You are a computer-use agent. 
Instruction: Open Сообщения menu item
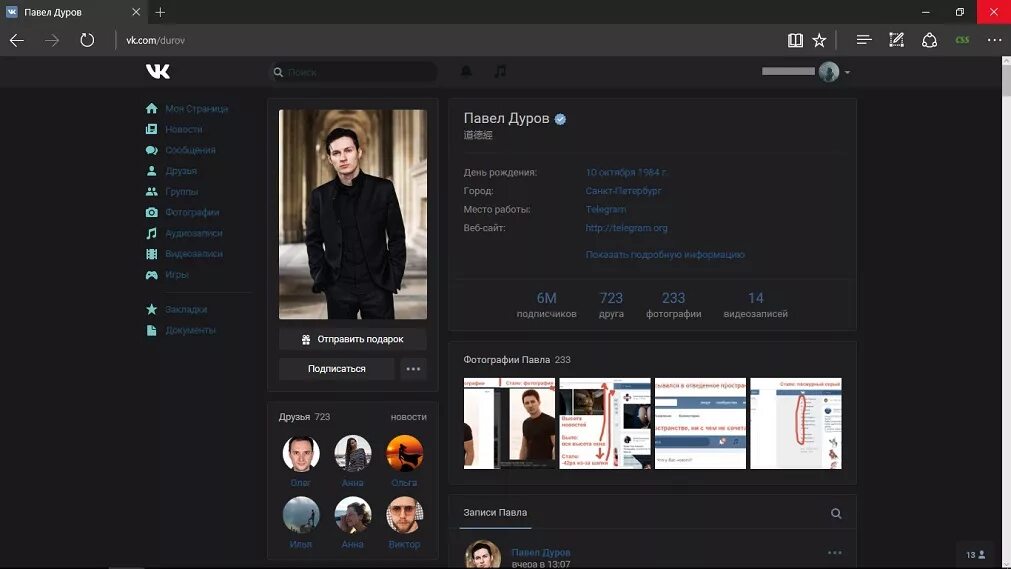(x=190, y=150)
